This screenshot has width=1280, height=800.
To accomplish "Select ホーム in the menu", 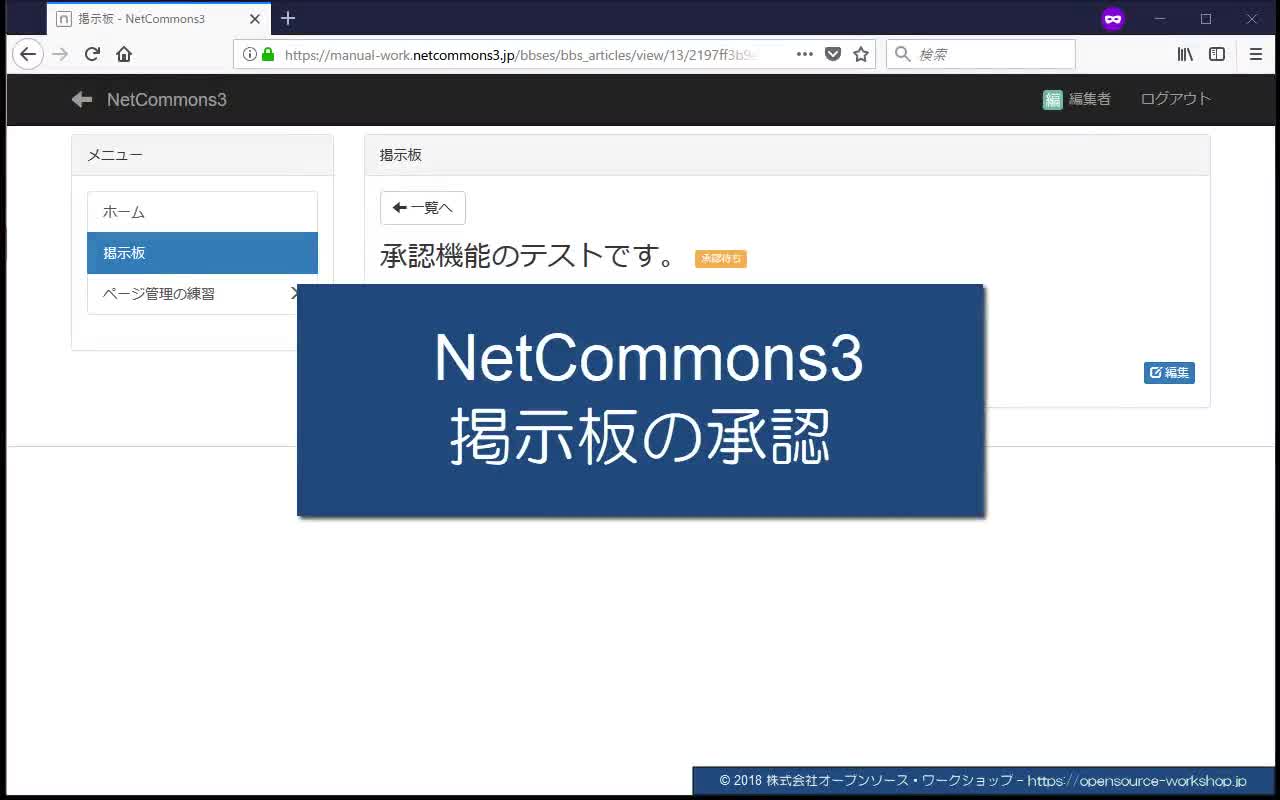I will click(x=202, y=212).
